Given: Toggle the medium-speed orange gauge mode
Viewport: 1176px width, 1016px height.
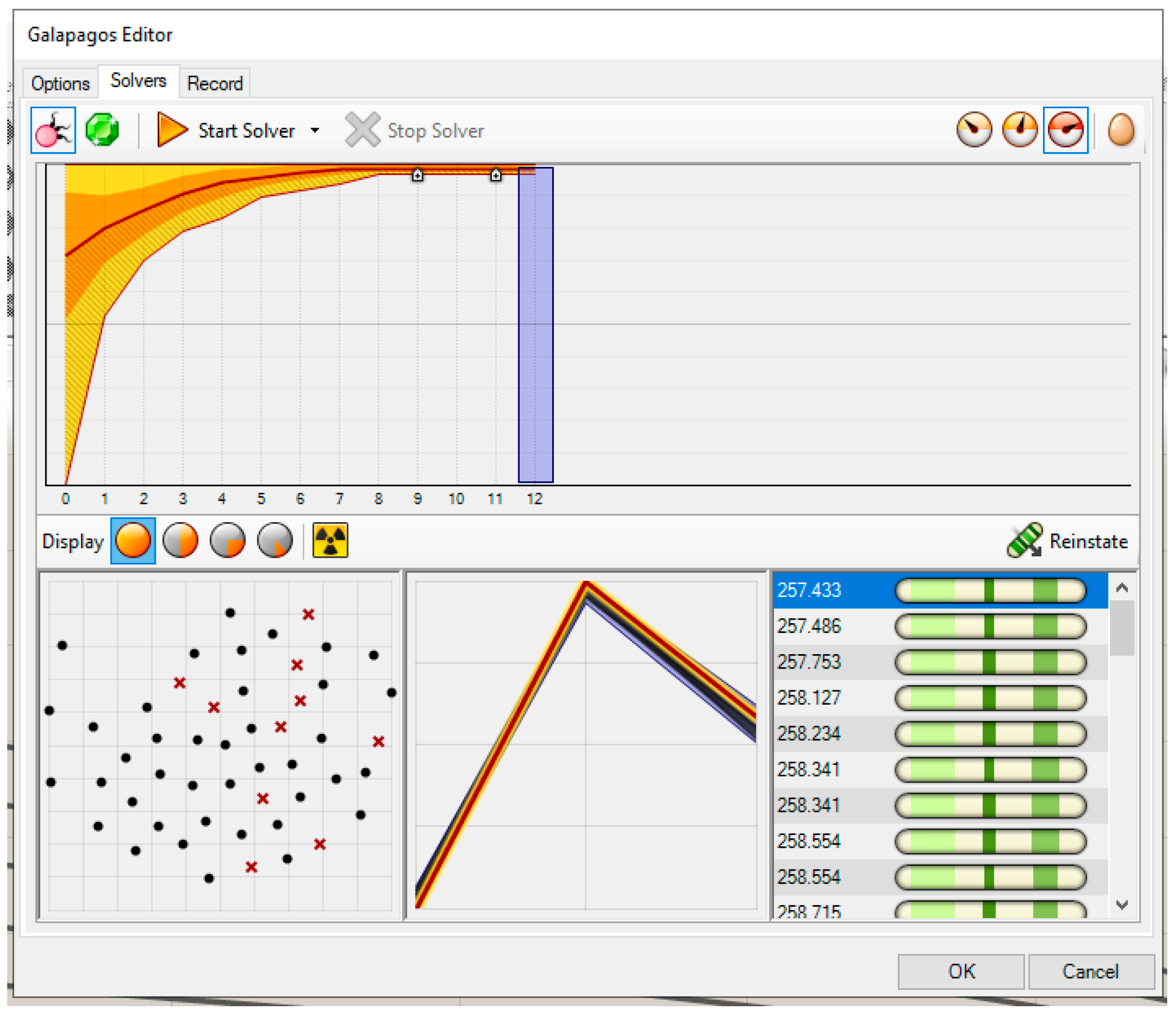Looking at the screenshot, I should point(1019,130).
